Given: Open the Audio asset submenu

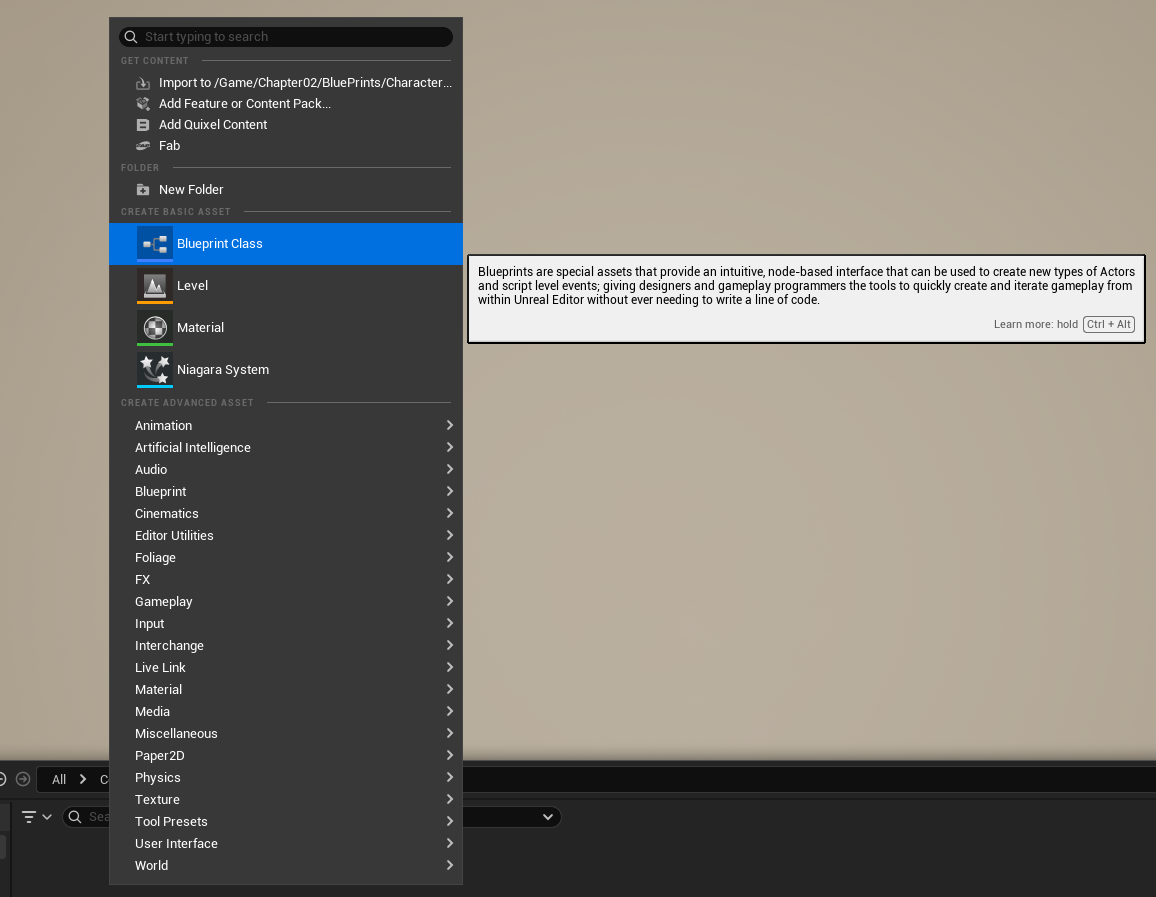Looking at the screenshot, I should (285, 470).
